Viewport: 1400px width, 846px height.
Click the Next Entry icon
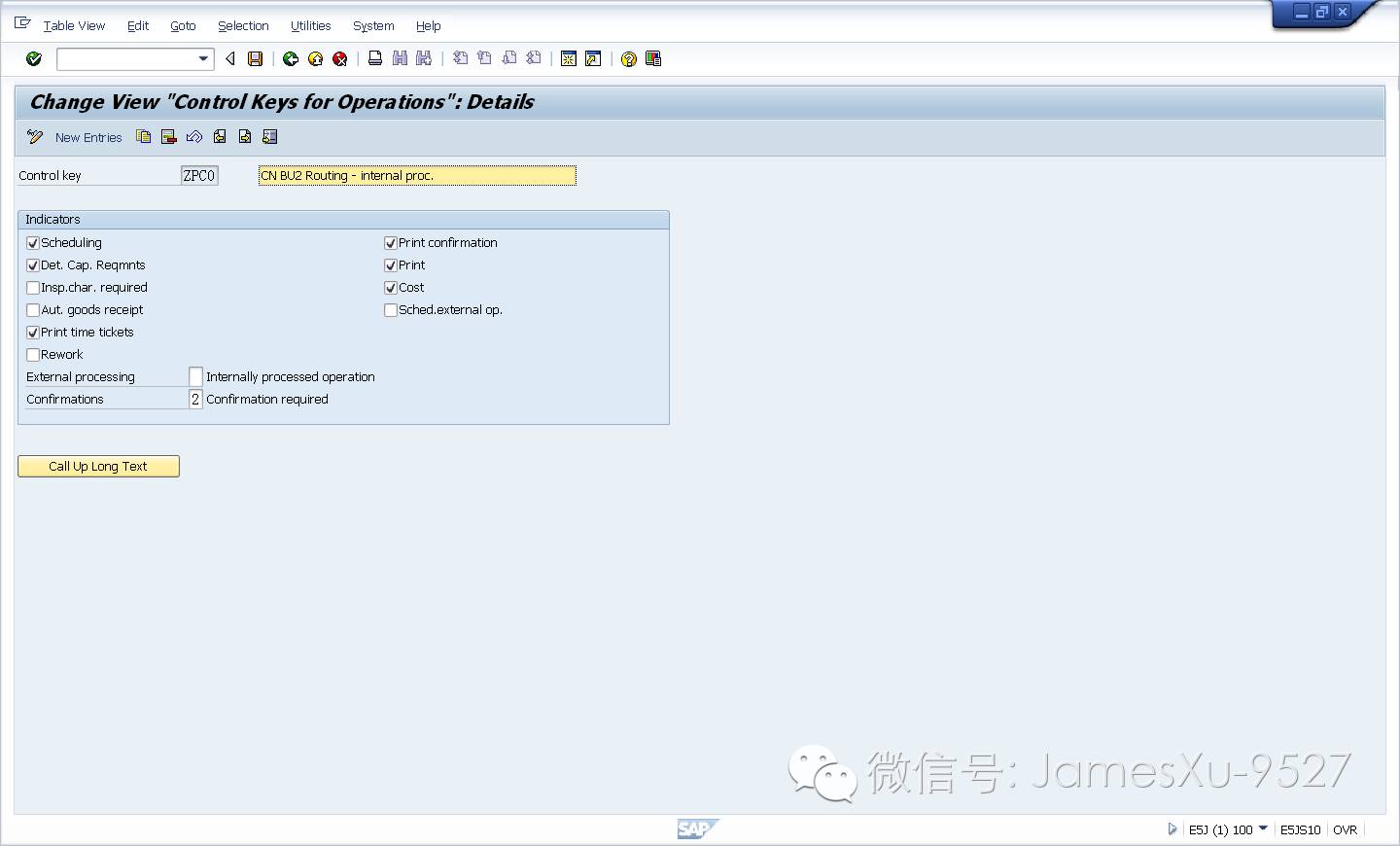pyautogui.click(x=245, y=137)
